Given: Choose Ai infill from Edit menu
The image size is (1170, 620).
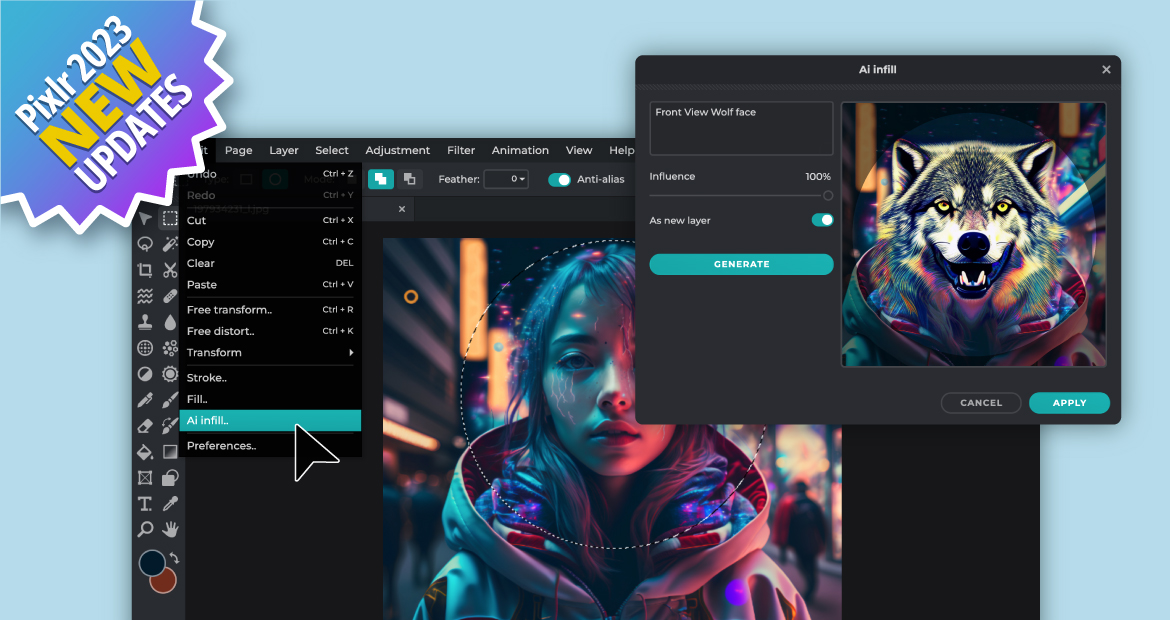Looking at the screenshot, I should coord(270,421).
